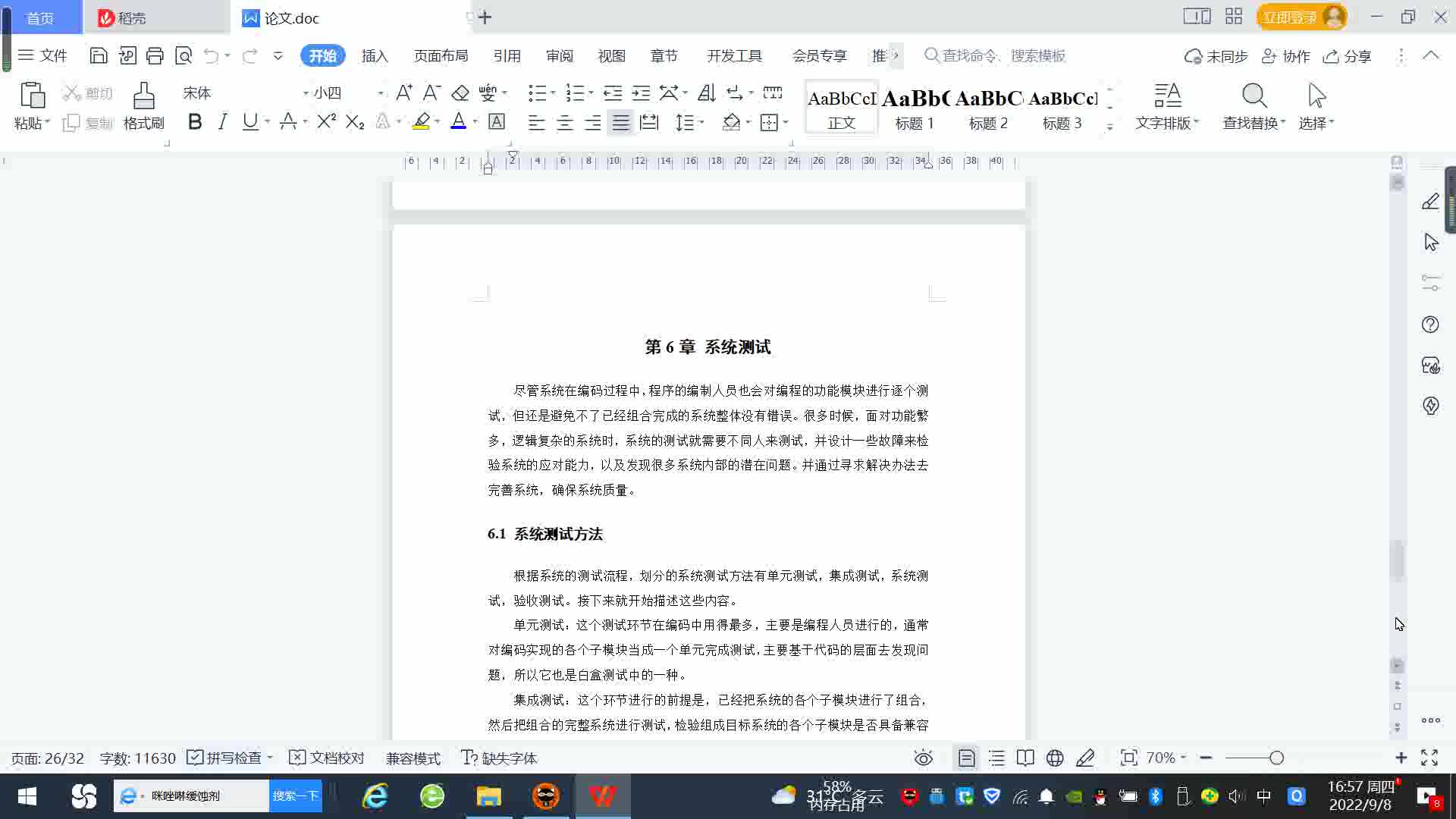Decrease paragraph indent icon
The height and width of the screenshot is (819, 1456).
tap(613, 93)
